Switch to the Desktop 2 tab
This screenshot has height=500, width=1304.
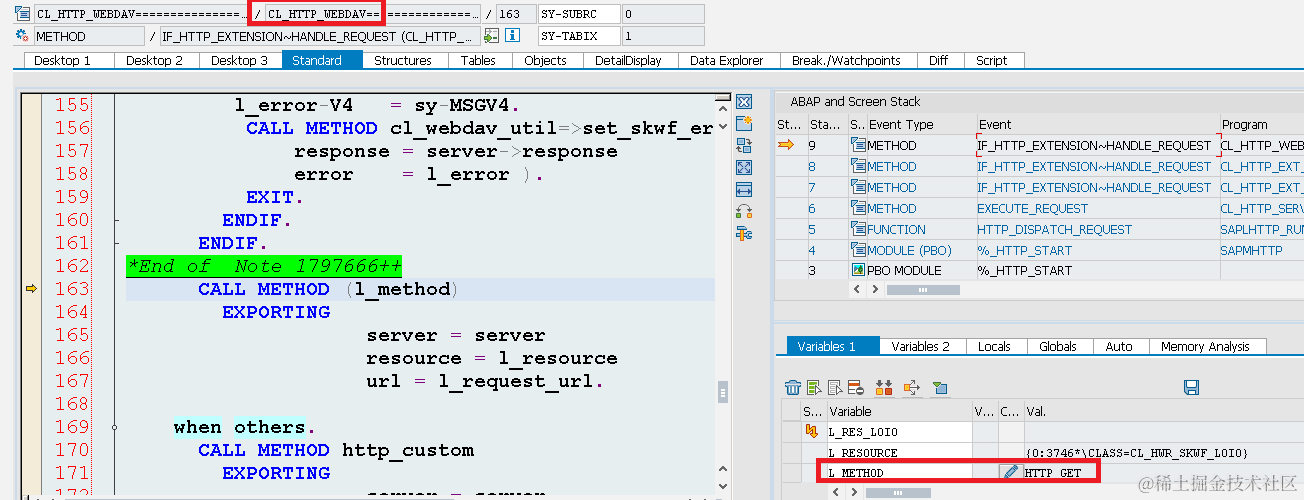pyautogui.click(x=154, y=60)
